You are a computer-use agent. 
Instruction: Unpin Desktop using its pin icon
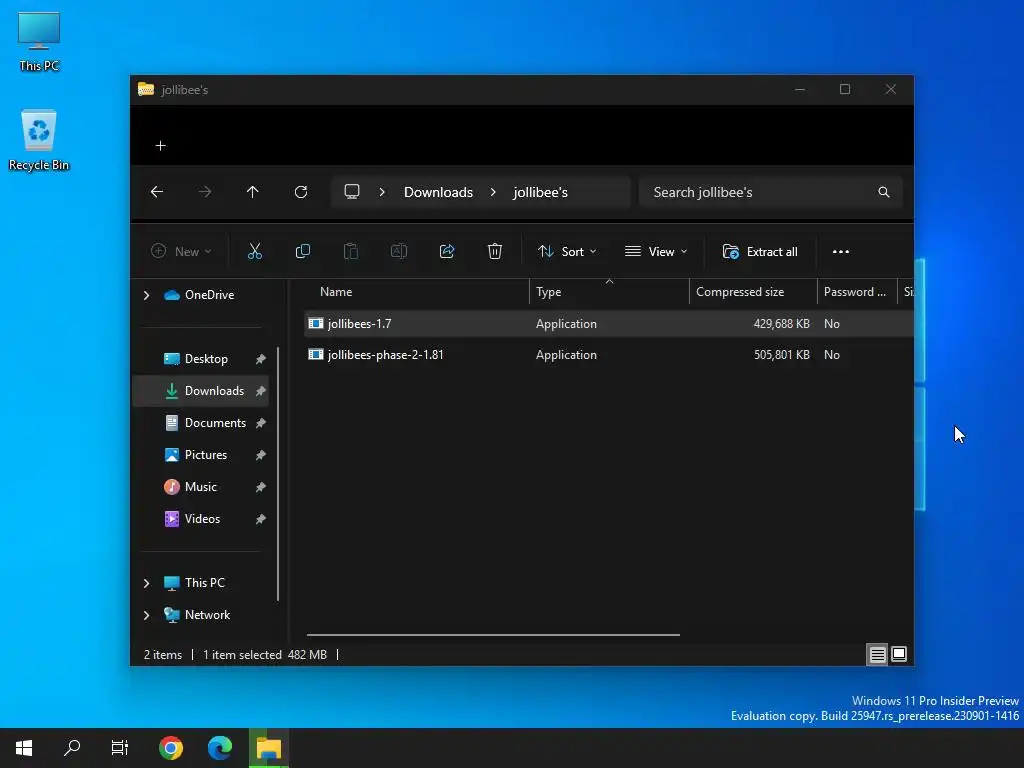(261, 359)
